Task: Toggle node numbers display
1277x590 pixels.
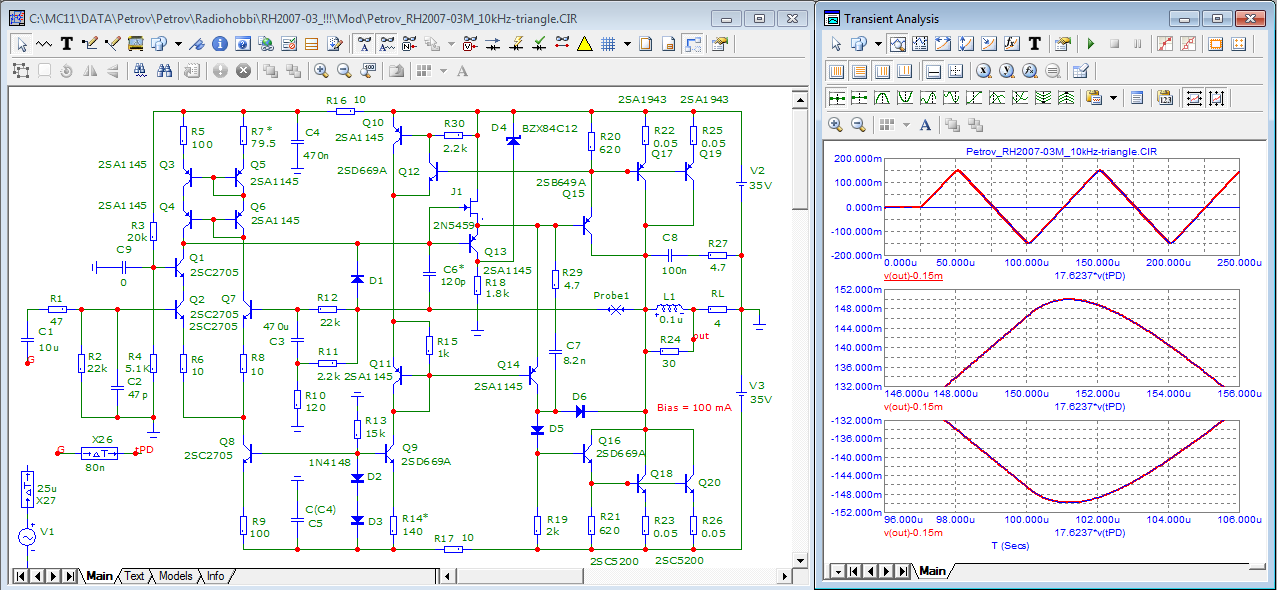Action: (409, 44)
